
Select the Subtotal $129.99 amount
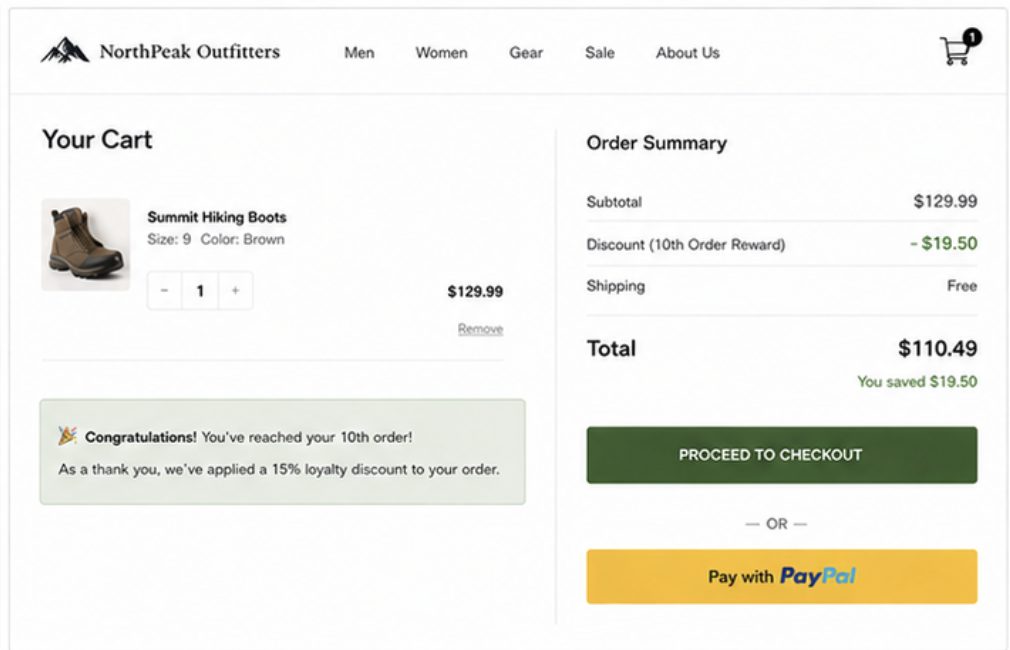(x=945, y=201)
